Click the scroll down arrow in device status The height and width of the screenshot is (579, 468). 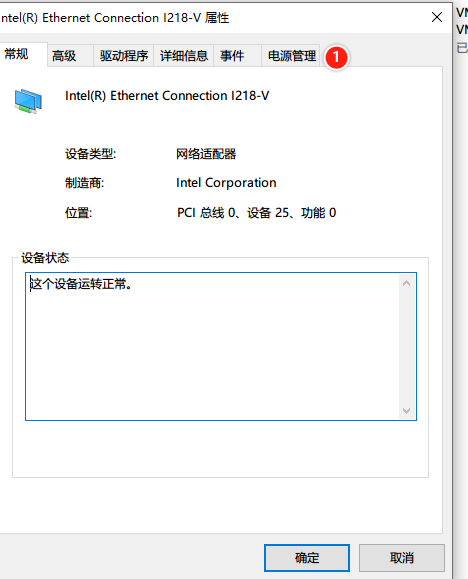[406, 411]
